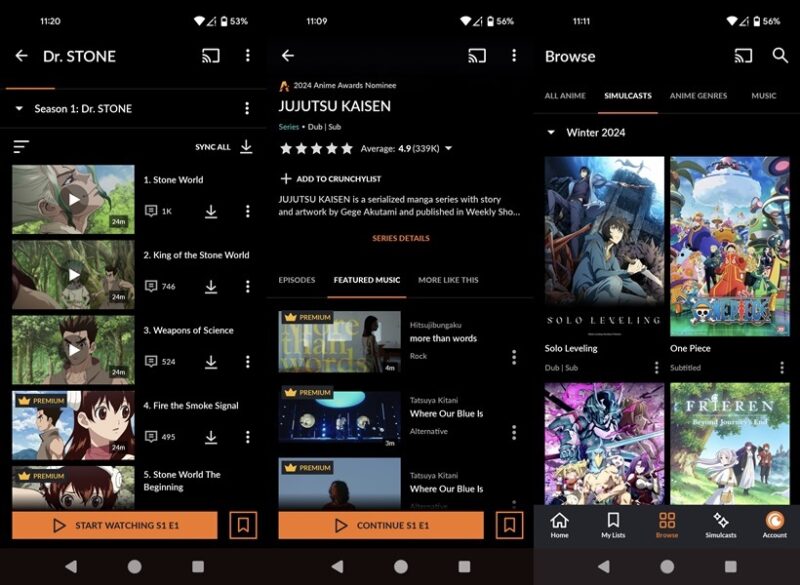
Task: Collapse the Winter 2024 section
Action: point(549,132)
